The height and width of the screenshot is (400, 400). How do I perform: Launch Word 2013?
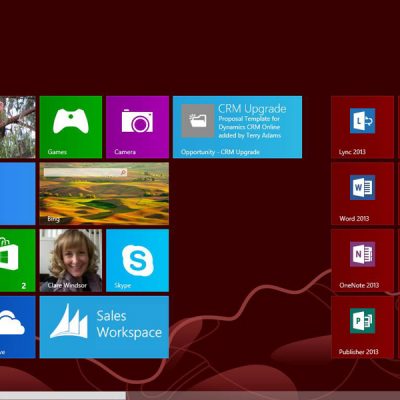click(362, 194)
